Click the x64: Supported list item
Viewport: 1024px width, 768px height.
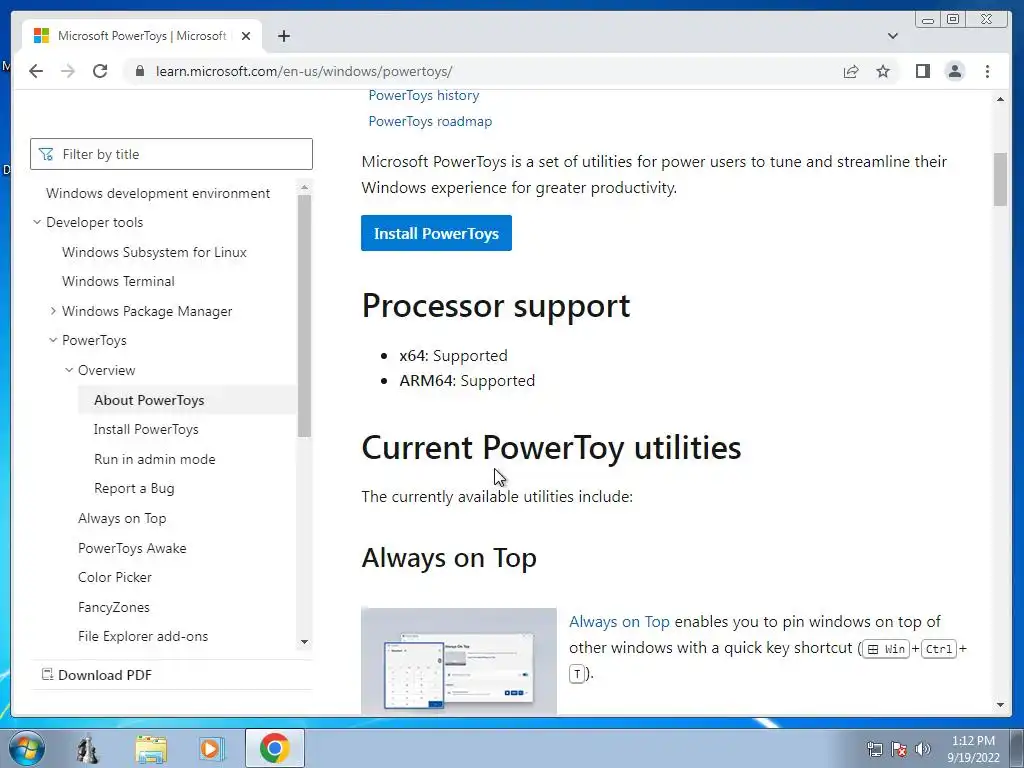[453, 355]
